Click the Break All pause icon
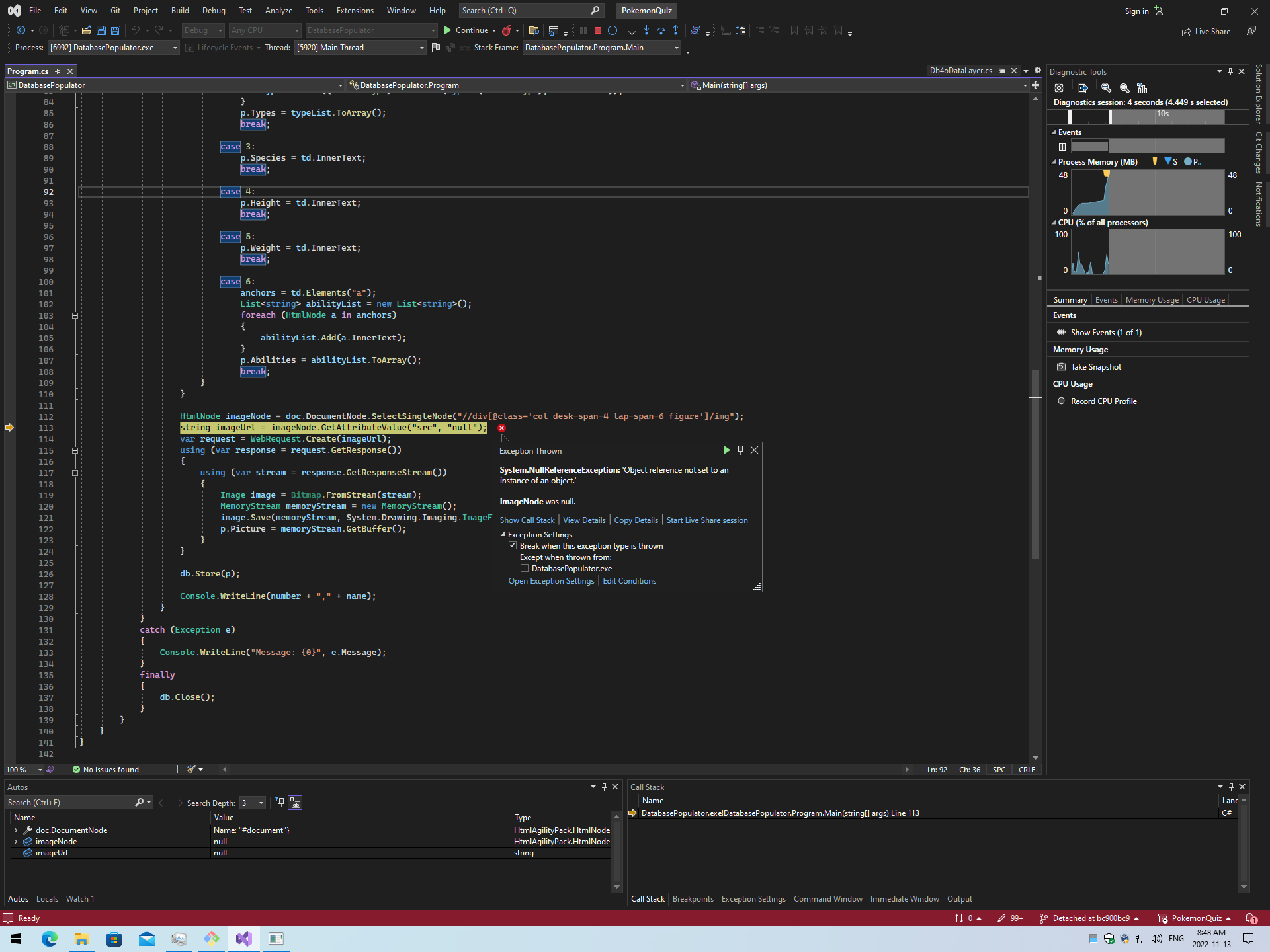This screenshot has width=1270, height=952. point(583,30)
